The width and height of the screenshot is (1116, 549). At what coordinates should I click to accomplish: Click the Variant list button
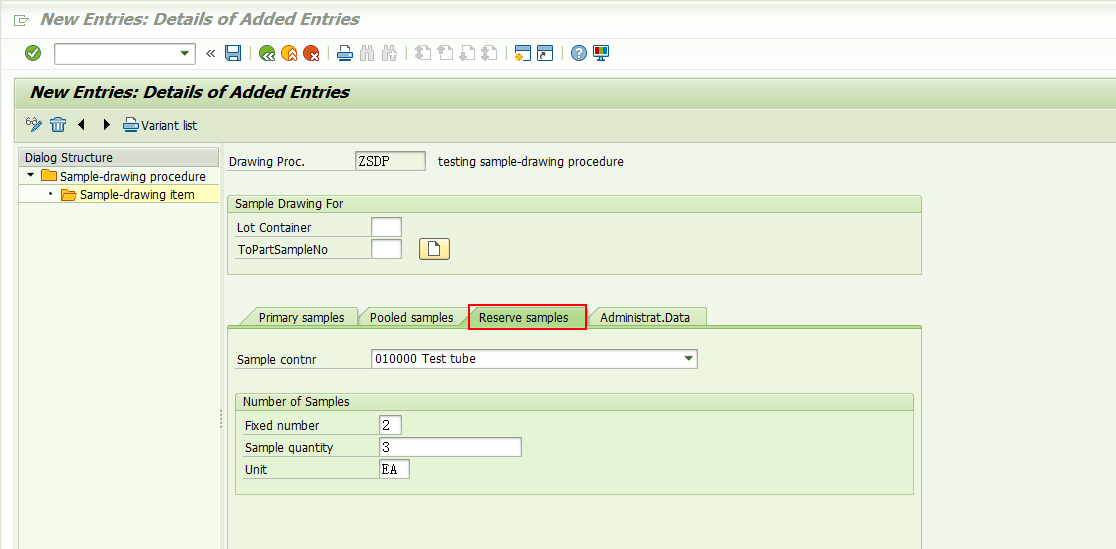point(160,125)
